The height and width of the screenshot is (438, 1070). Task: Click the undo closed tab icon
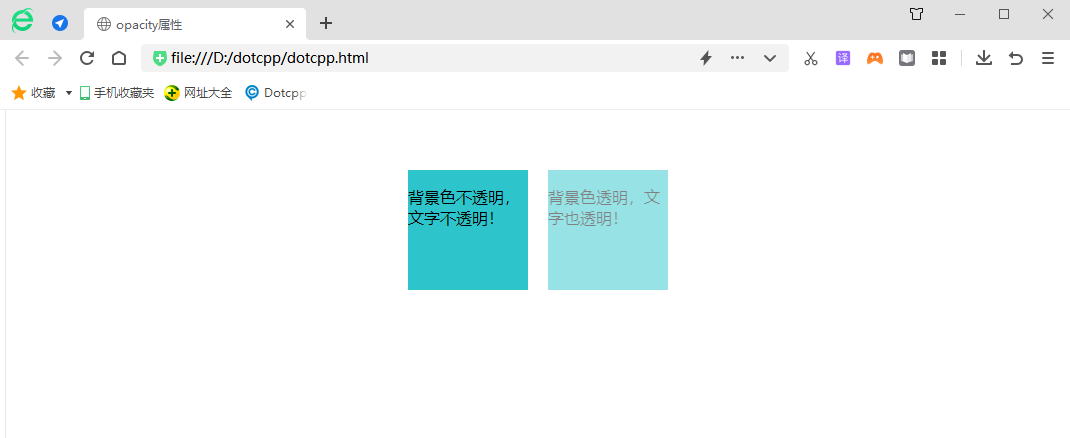[x=1016, y=58]
